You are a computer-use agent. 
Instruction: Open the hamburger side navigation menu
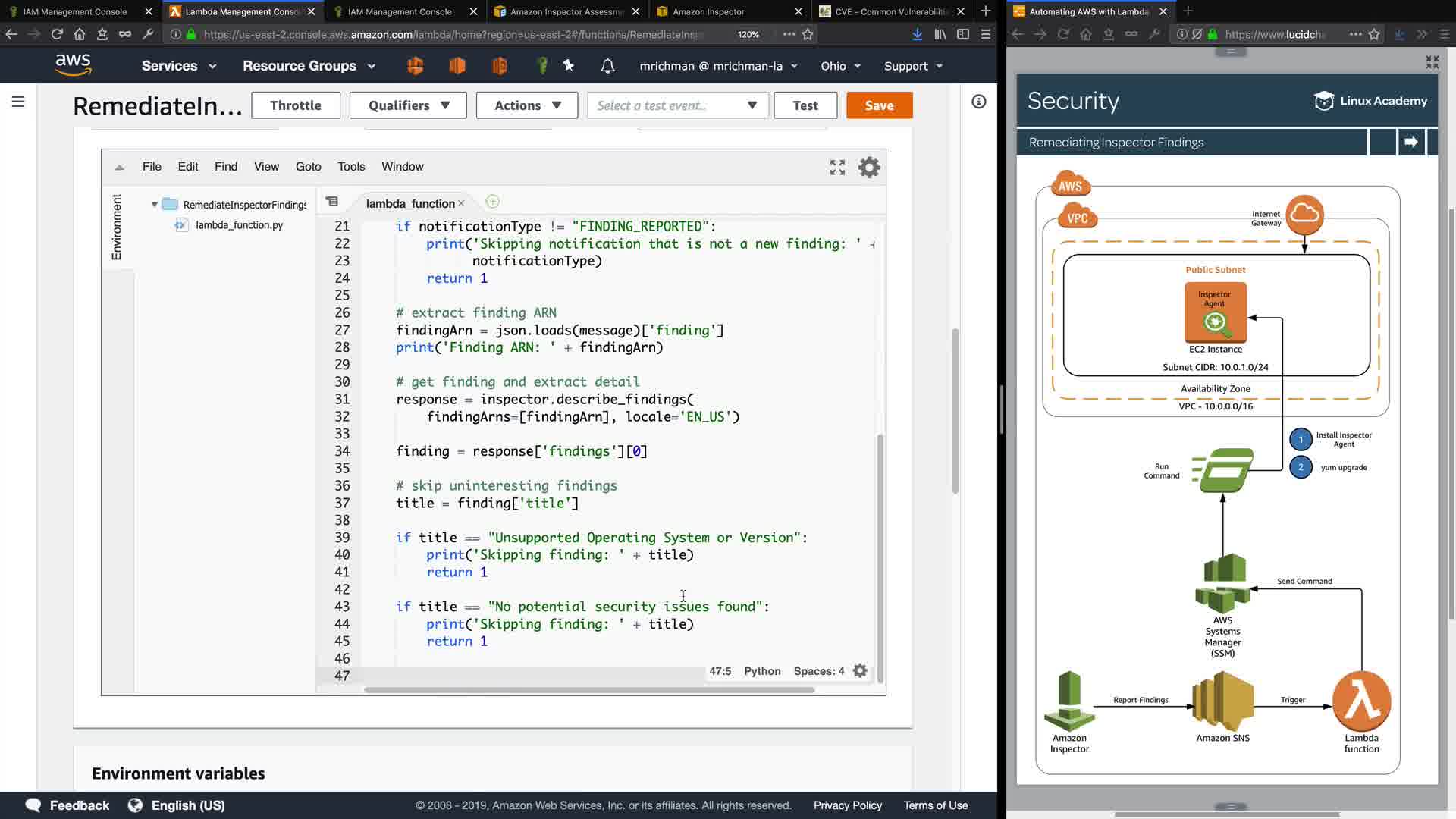coord(18,102)
